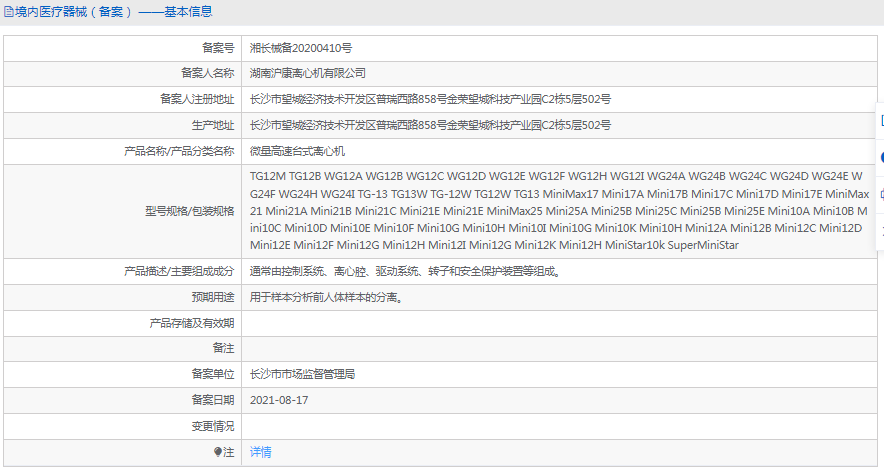The width and height of the screenshot is (884, 475).
Task: Click the 境内医疗器械（备案）——基本信息 header title
Action: point(113,12)
